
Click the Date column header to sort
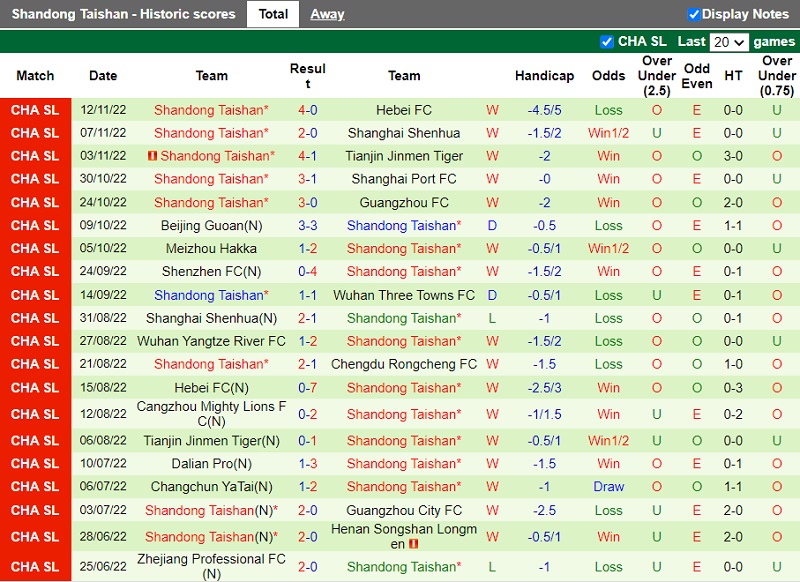tap(102, 76)
